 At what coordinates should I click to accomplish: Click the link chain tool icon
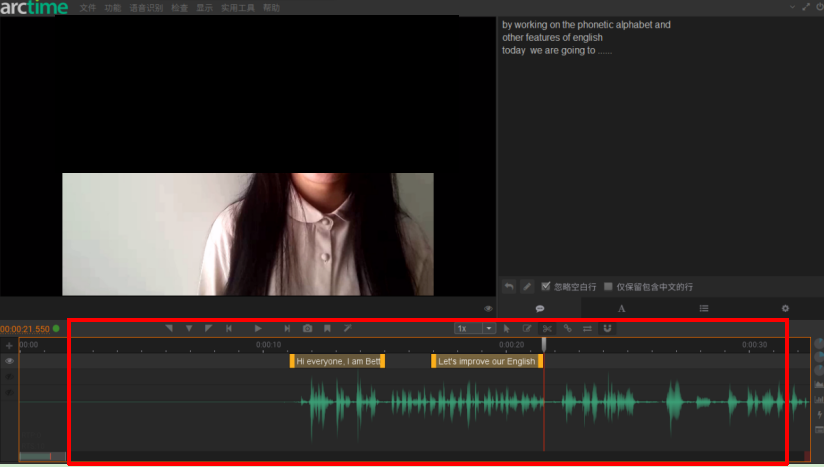[x=567, y=328]
